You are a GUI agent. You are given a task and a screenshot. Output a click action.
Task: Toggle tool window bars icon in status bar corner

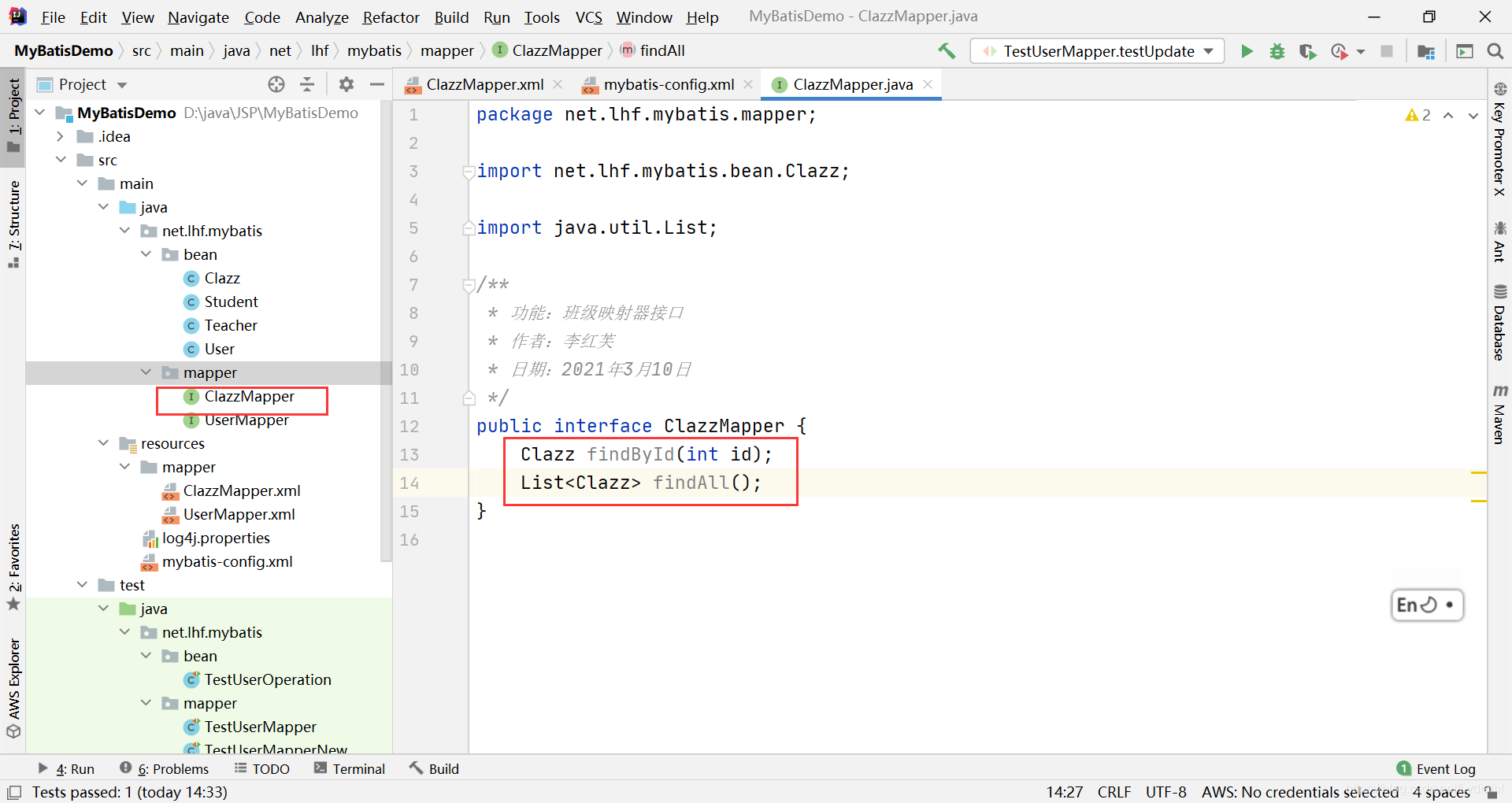click(x=13, y=792)
